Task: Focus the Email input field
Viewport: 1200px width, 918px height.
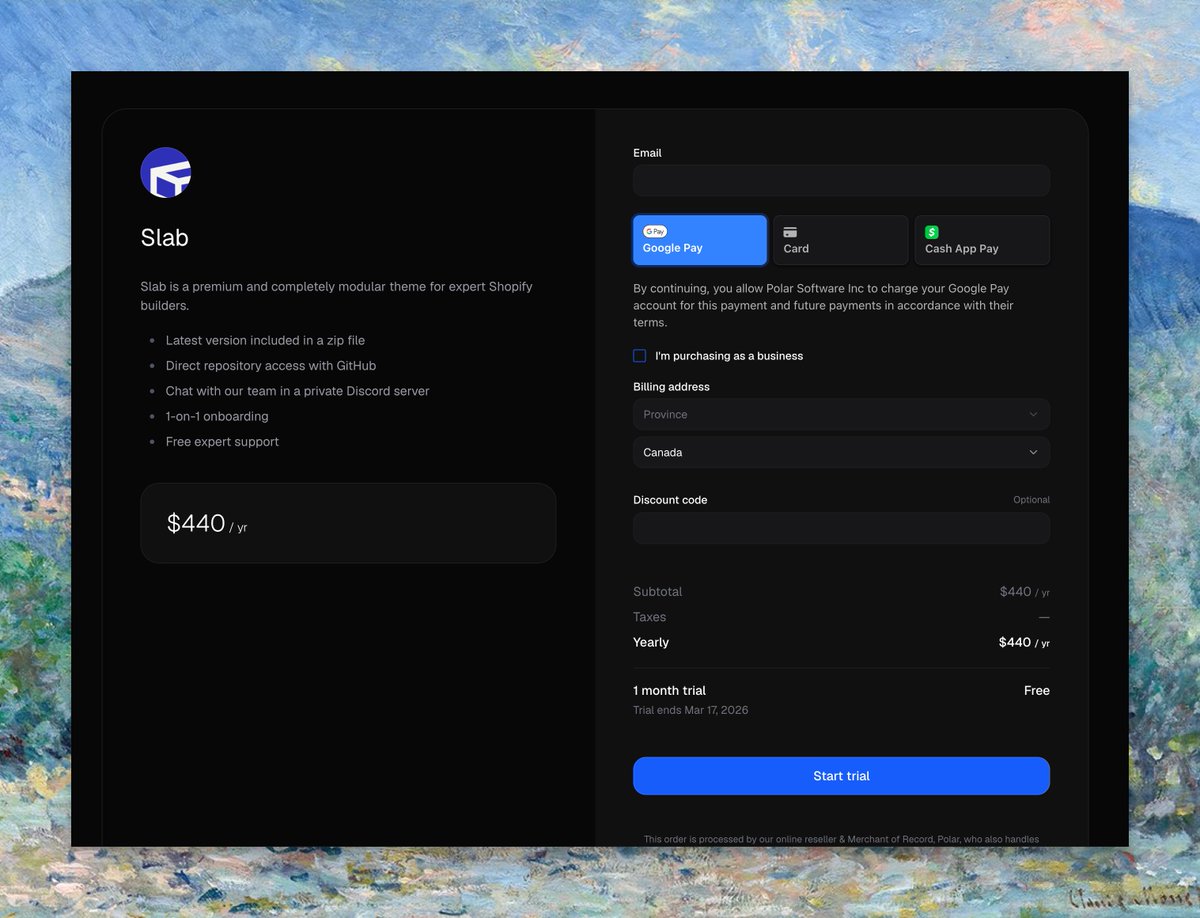Action: 841,180
